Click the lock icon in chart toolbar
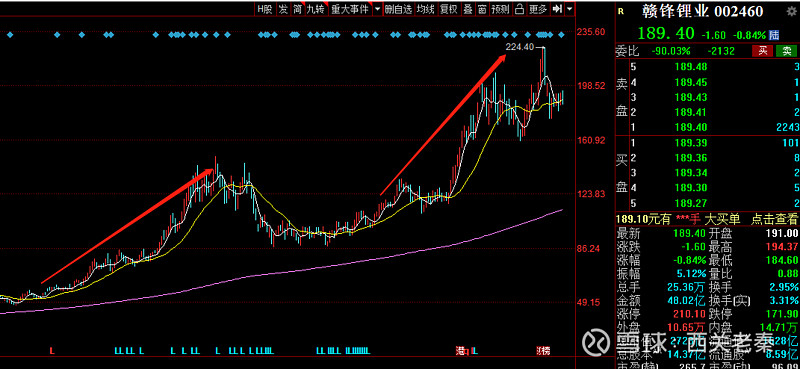The width and height of the screenshot is (800, 369). tap(519, 9)
